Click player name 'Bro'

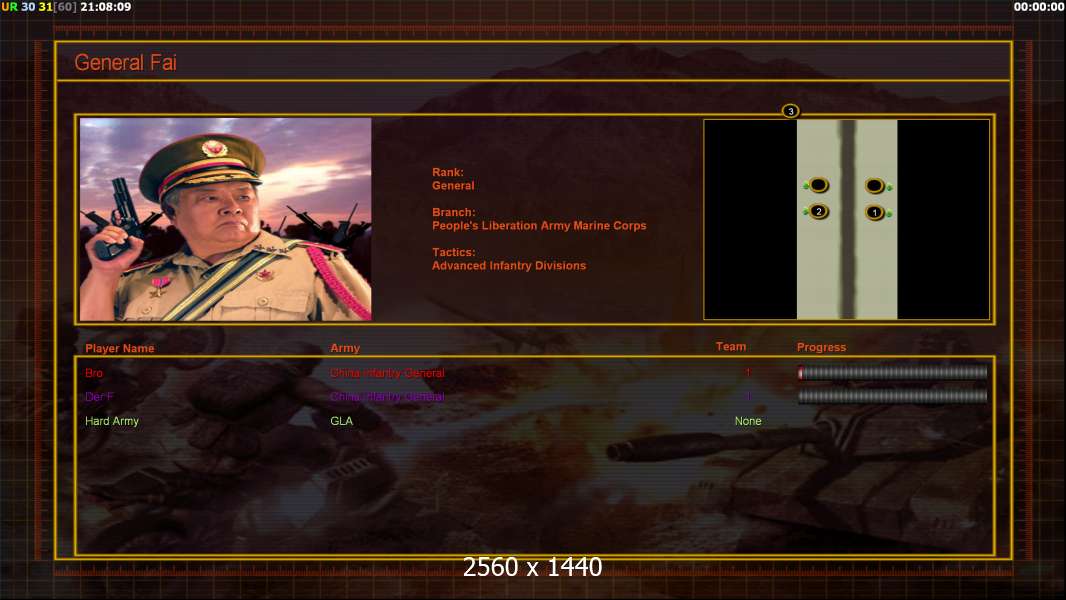94,373
